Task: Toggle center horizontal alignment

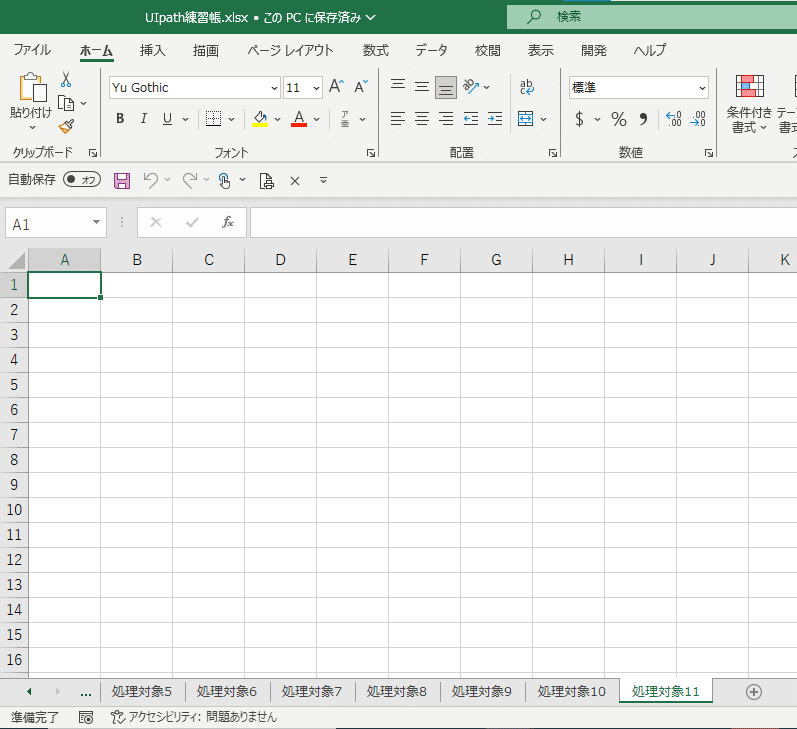Action: [x=422, y=119]
